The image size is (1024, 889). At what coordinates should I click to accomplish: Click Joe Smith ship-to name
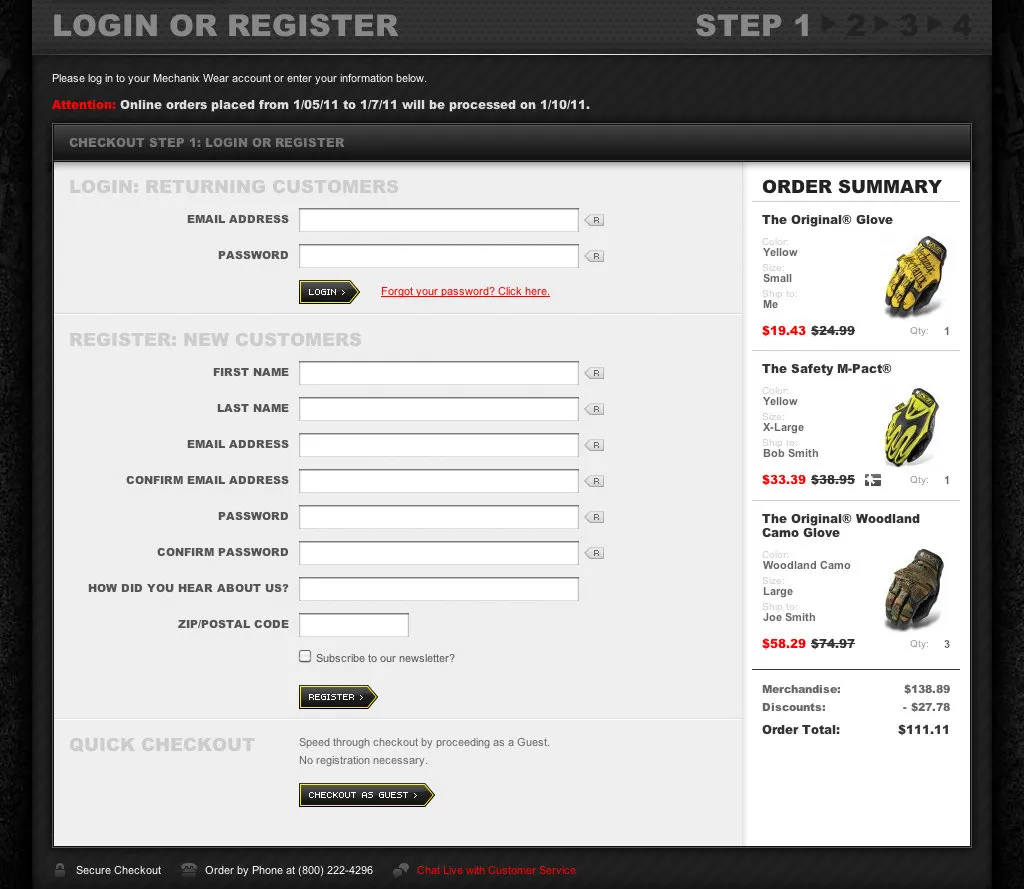pyautogui.click(x=789, y=617)
